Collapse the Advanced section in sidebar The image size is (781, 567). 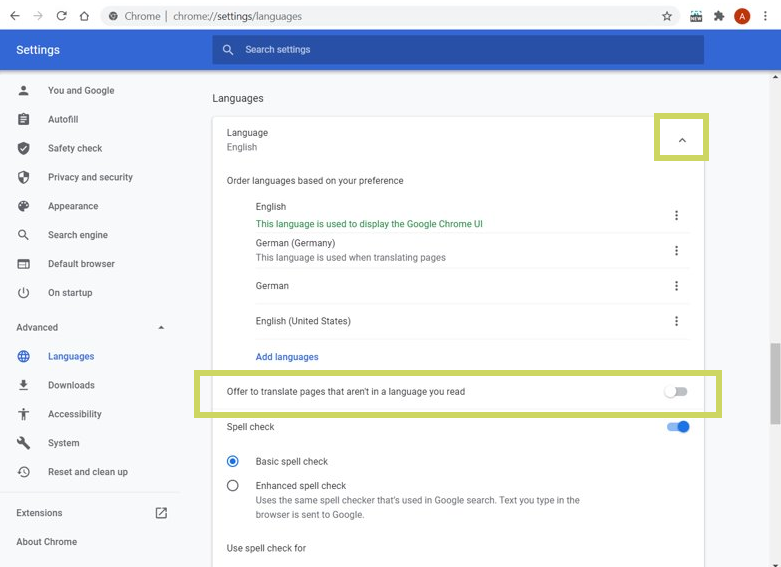coord(161,328)
